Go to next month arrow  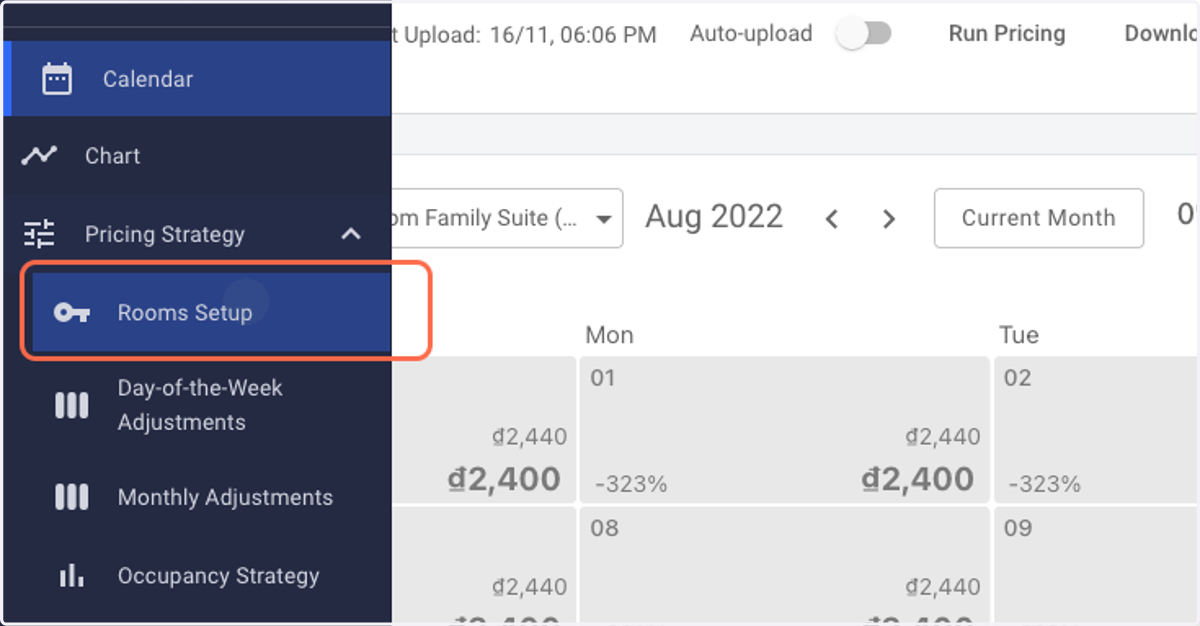889,219
